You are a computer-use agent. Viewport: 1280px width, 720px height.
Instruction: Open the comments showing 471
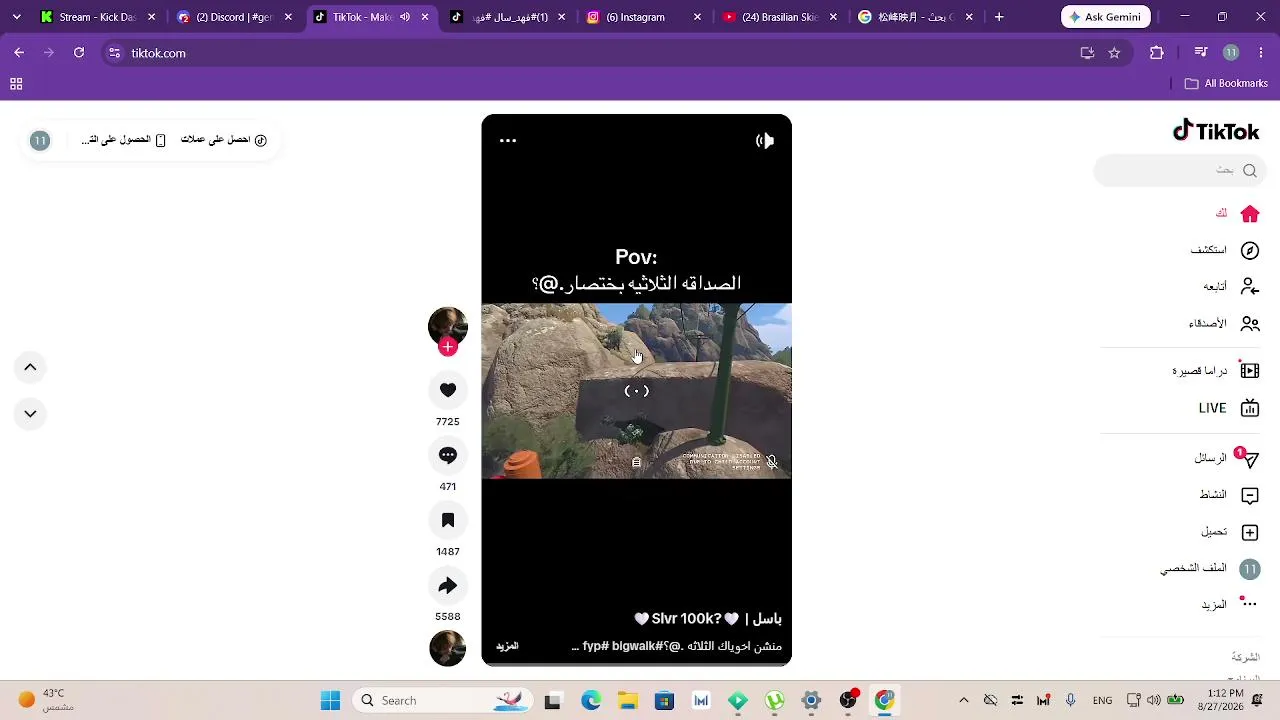[x=448, y=455]
